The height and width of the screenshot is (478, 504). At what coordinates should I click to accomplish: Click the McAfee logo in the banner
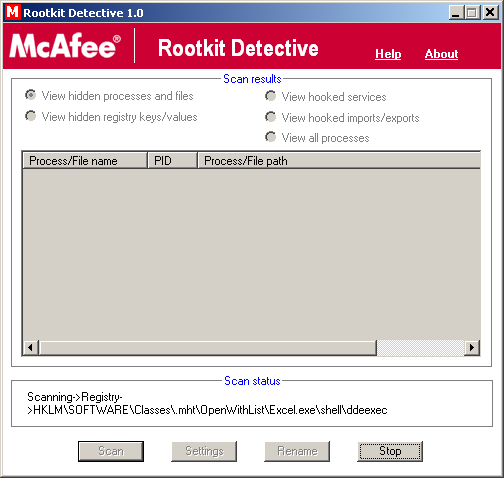65,46
